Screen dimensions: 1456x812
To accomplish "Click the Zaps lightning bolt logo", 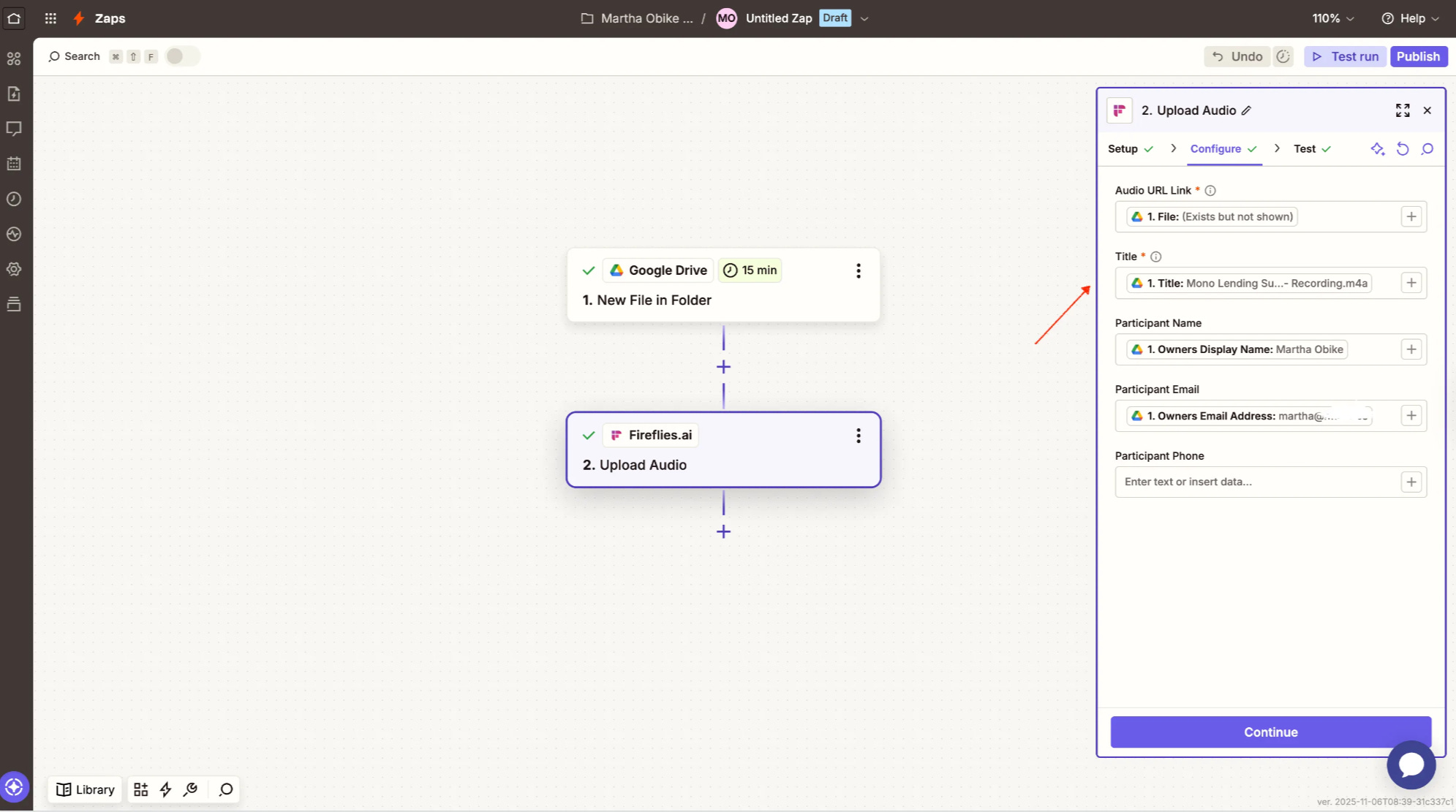I will [x=79, y=18].
